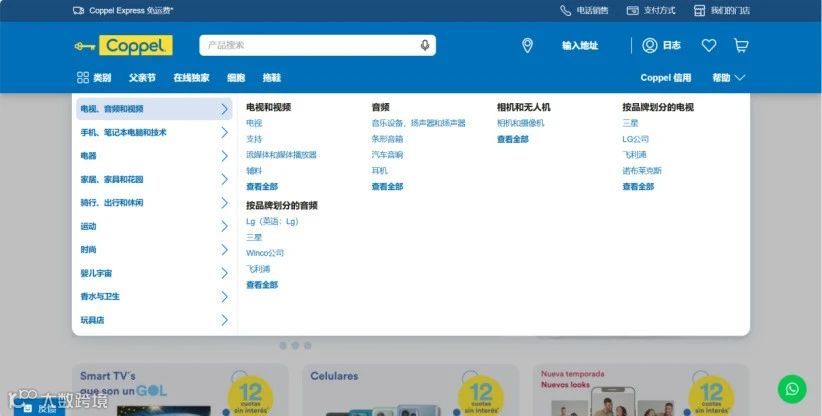Expand the 帮助 dropdown
The image size is (822, 416).
click(x=728, y=78)
